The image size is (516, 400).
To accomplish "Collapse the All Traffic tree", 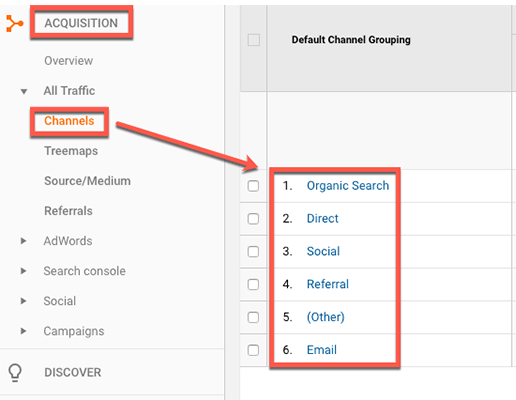I will (x=24, y=91).
